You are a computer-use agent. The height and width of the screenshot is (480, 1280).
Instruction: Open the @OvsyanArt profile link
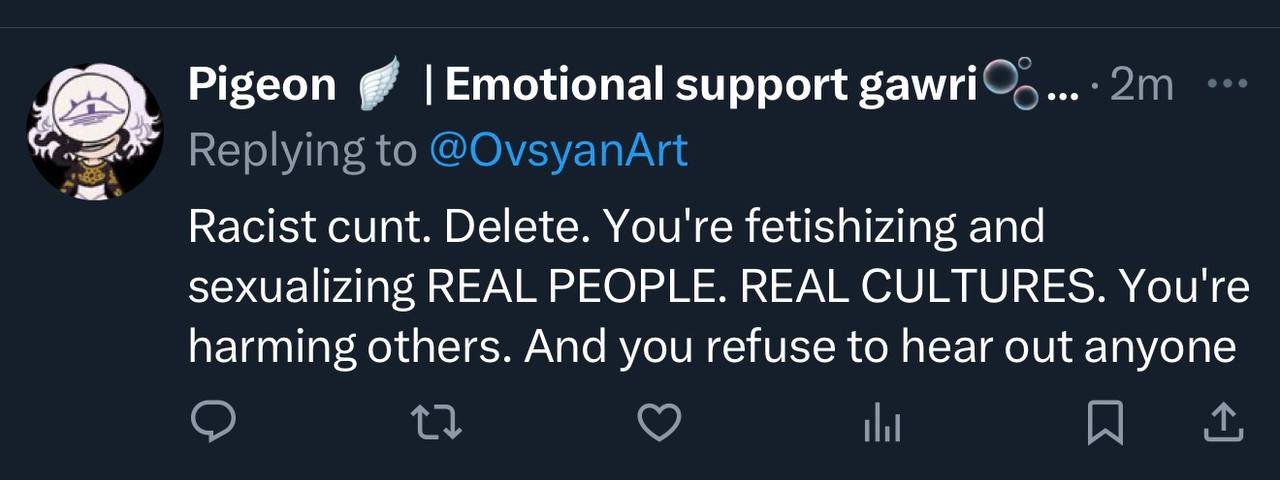tap(558, 150)
